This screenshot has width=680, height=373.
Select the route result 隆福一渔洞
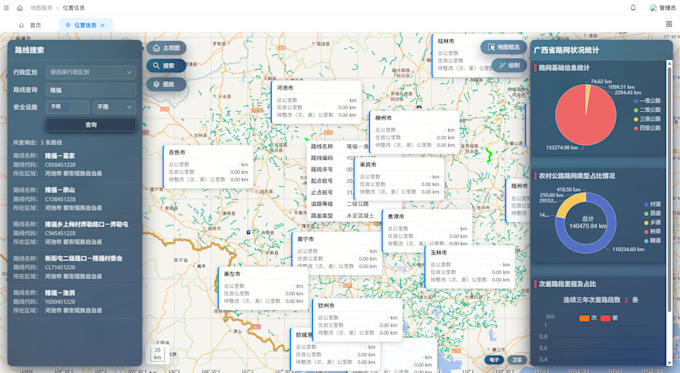(60, 293)
